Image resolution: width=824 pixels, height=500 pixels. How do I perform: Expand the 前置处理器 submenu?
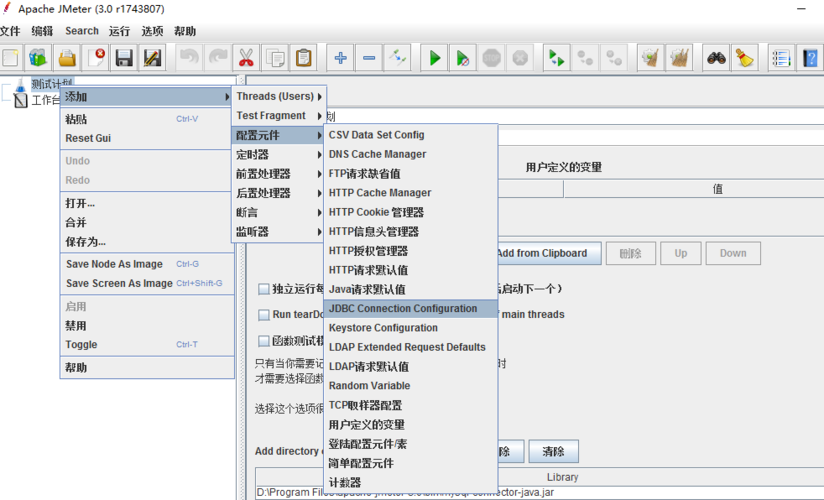279,174
